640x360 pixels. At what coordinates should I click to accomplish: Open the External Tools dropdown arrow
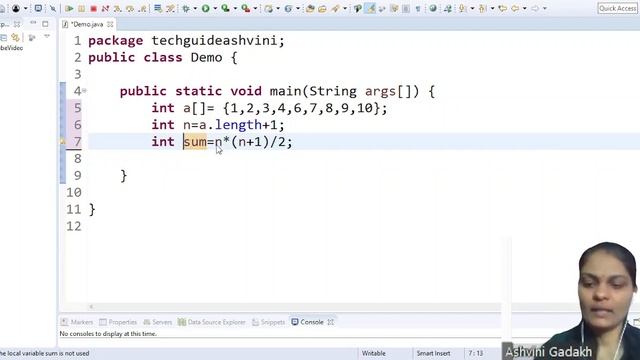coord(255,8)
